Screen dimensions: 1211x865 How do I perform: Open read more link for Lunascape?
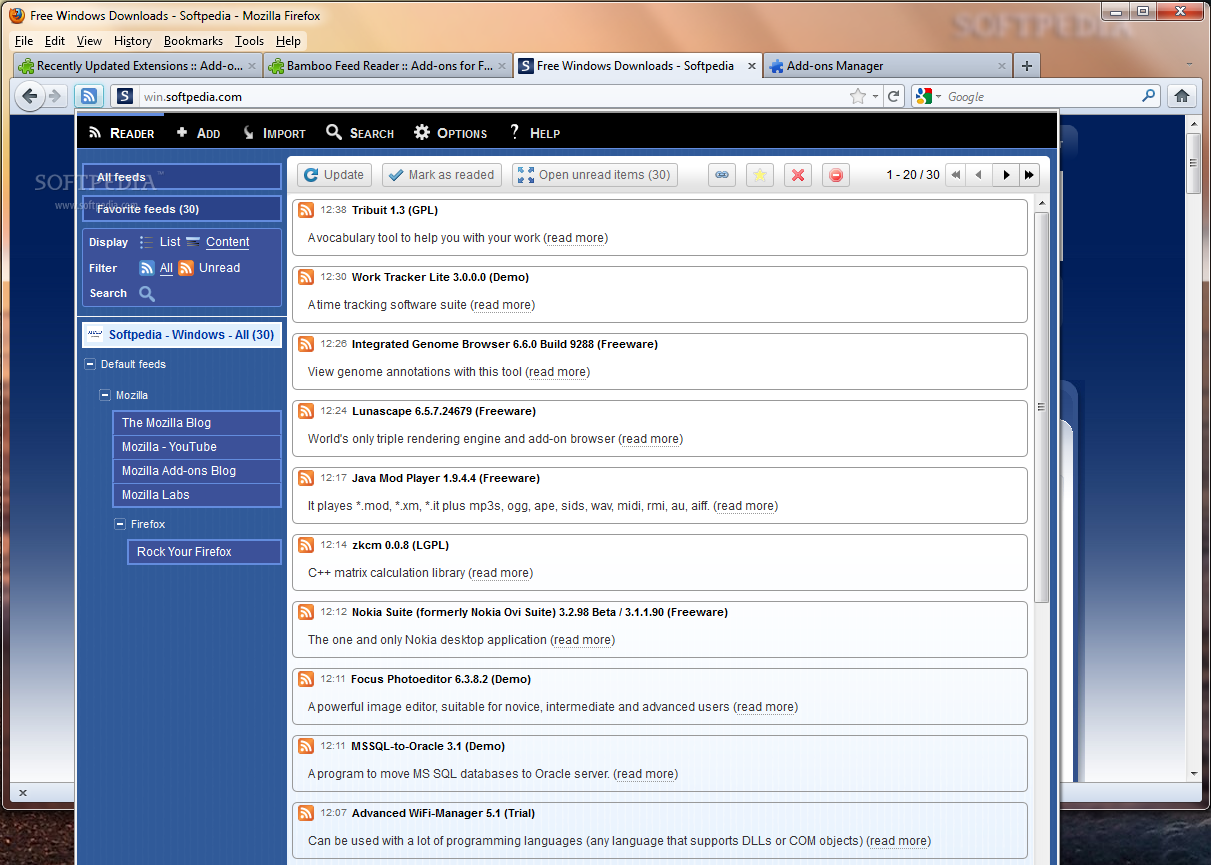pos(650,439)
